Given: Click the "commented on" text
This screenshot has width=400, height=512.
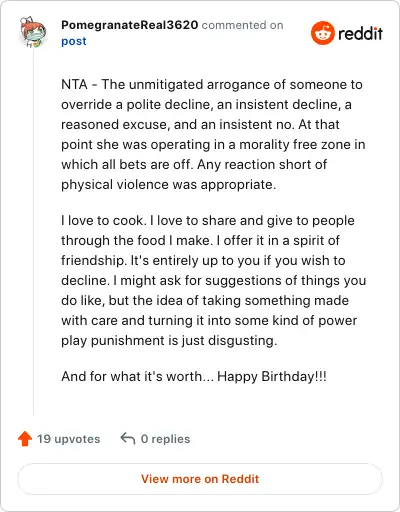Looking at the screenshot, I should tap(242, 25).
